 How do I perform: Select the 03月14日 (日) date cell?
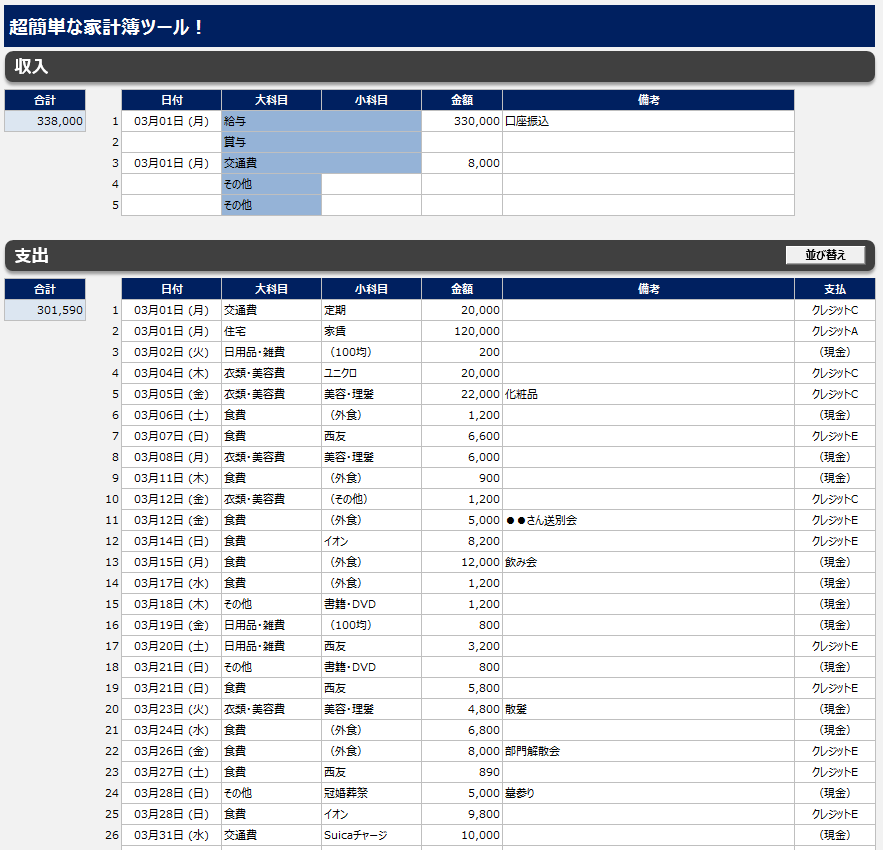pos(171,541)
